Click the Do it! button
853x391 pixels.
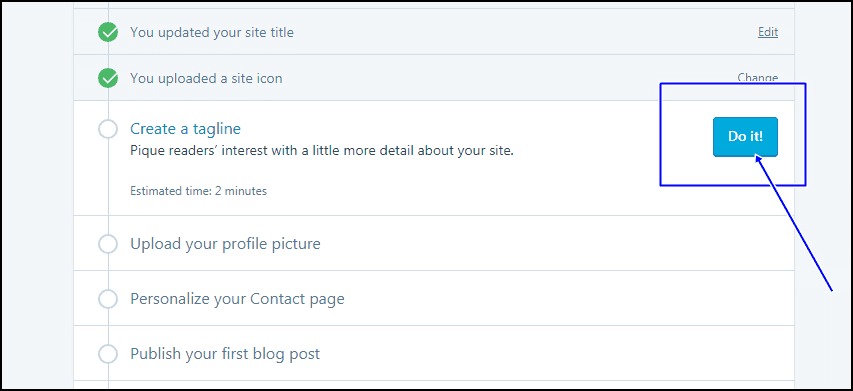tap(745, 137)
